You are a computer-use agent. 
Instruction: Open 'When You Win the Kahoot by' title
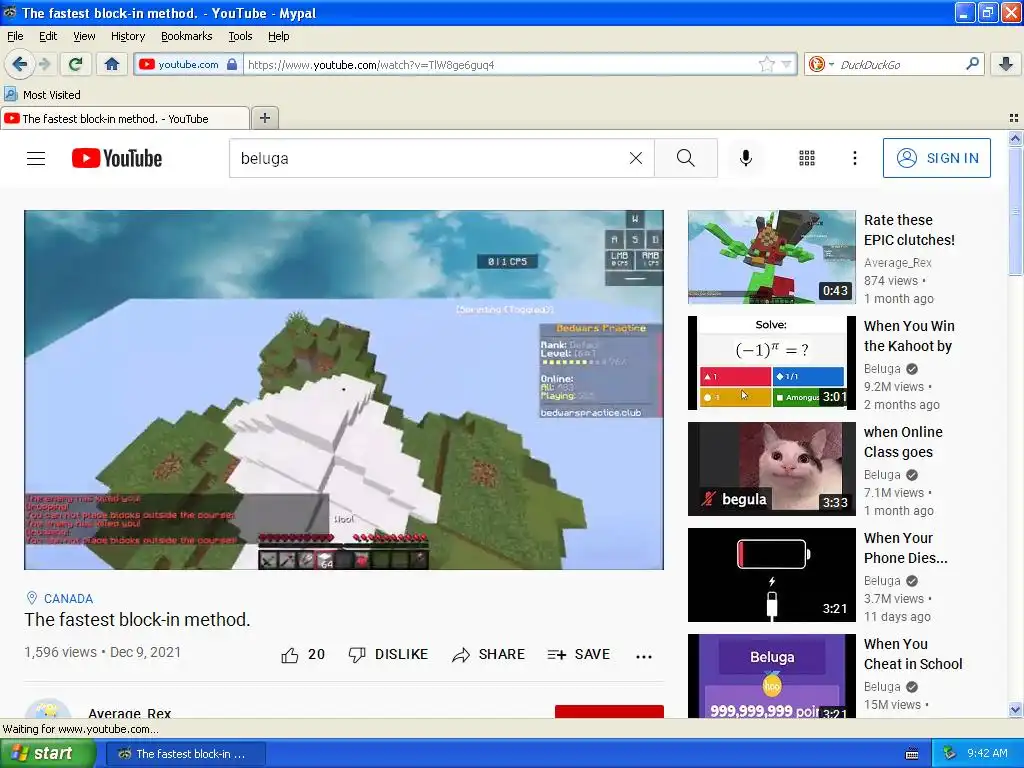(x=909, y=336)
